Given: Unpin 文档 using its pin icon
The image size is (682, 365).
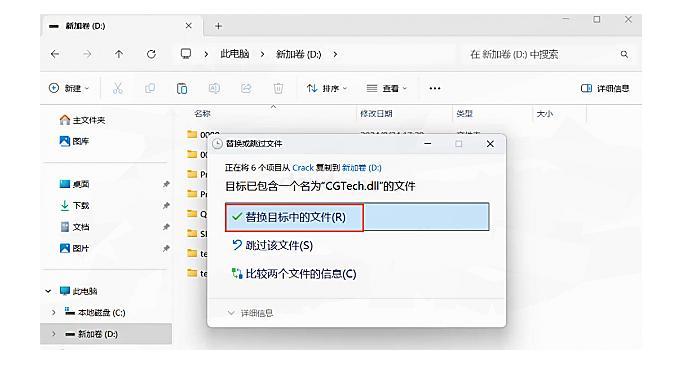Looking at the screenshot, I should coord(166,227).
